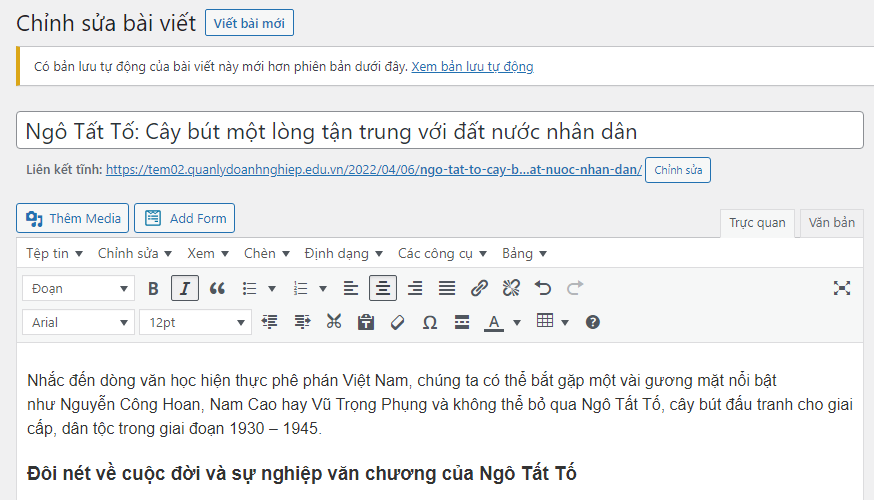874x500 pixels.
Task: Open keyboard shortcuts help icon
Action: pyautogui.click(x=593, y=322)
